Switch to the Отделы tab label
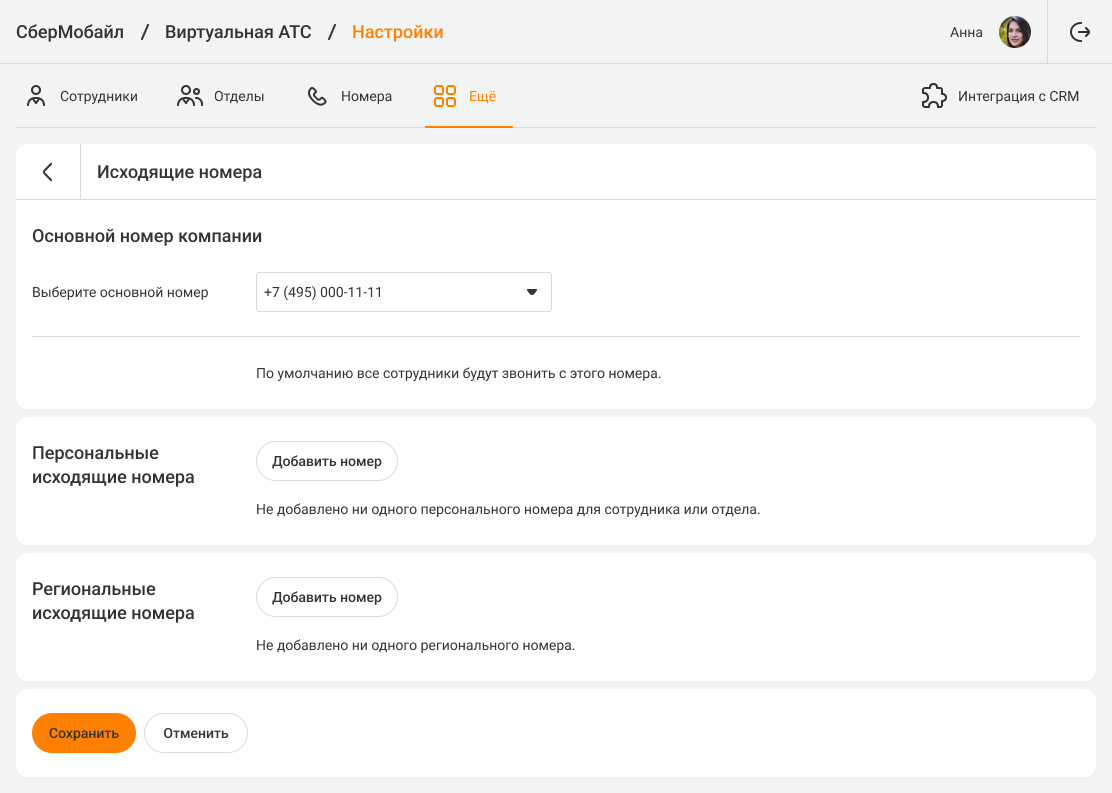 [x=239, y=97]
